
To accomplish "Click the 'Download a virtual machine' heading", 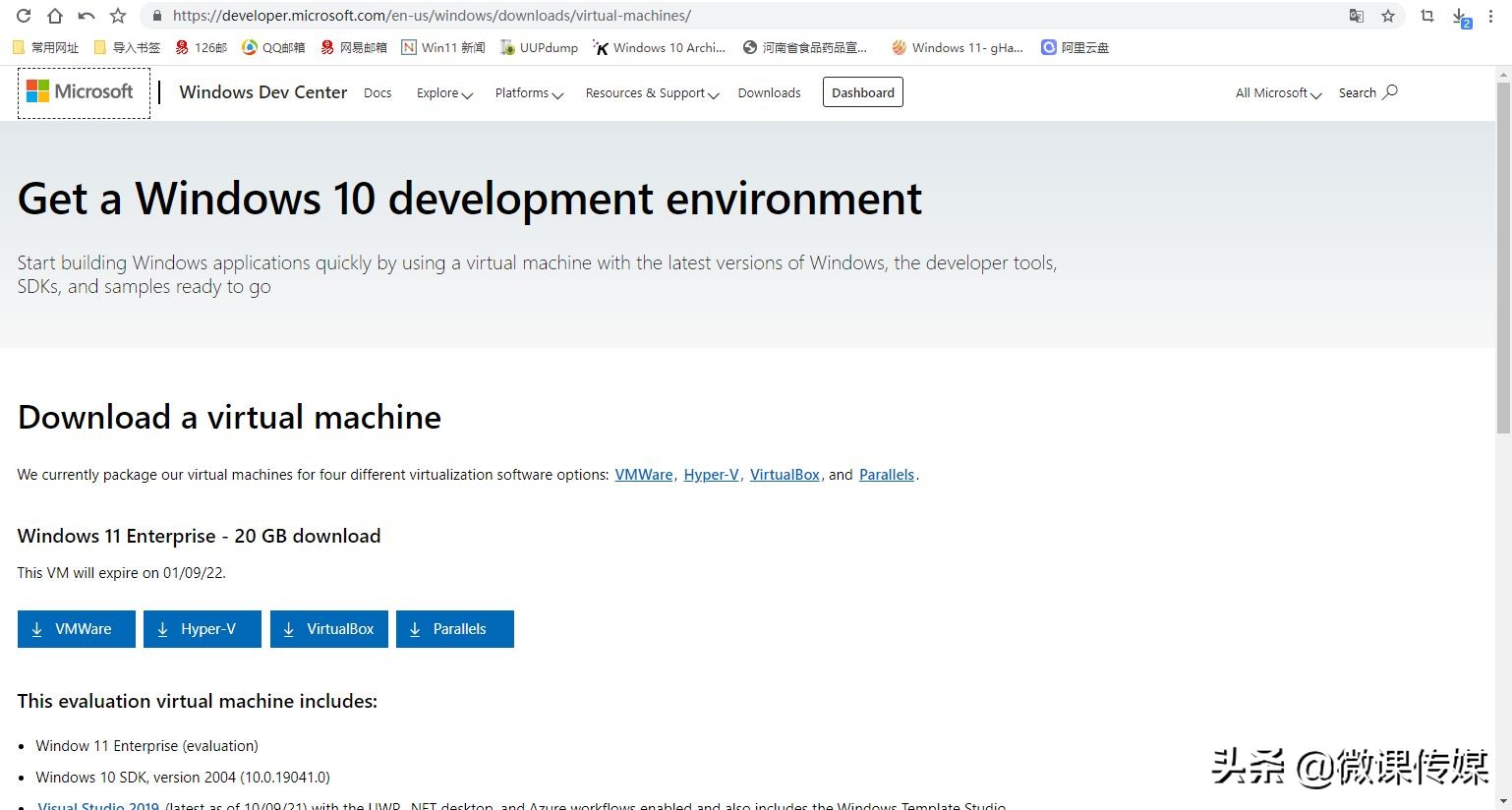I will coord(229,418).
